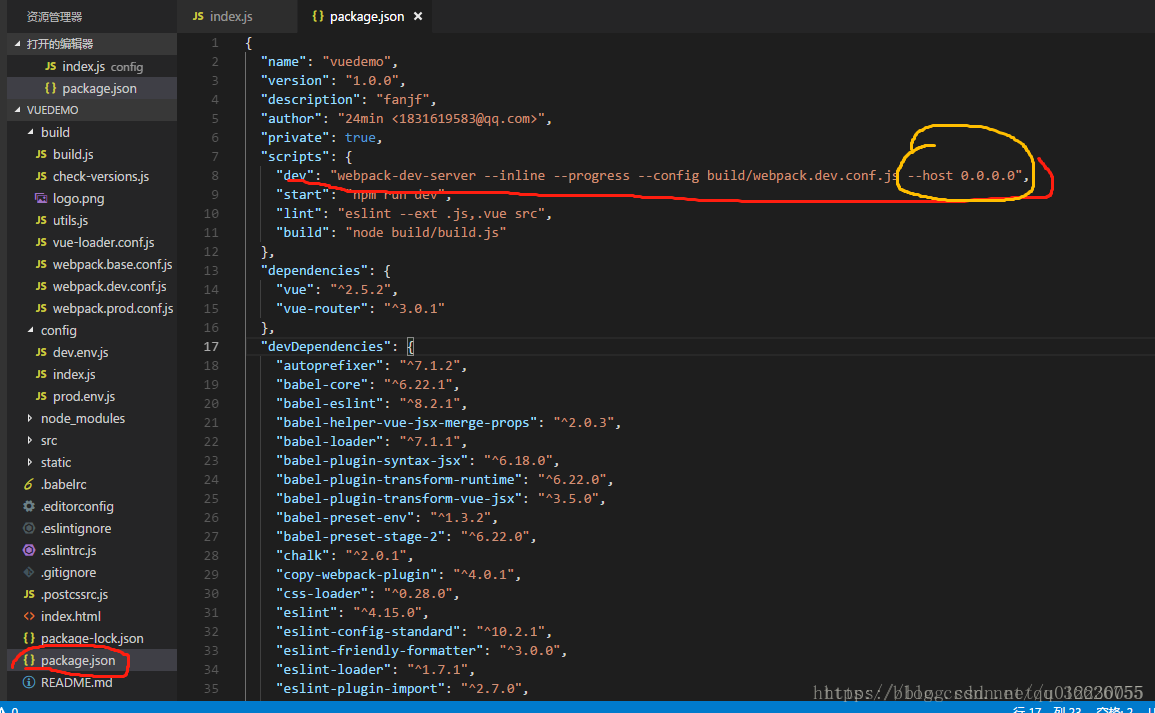Click the babel icon of .babelrc
The height and width of the screenshot is (713, 1155).
click(x=29, y=484)
